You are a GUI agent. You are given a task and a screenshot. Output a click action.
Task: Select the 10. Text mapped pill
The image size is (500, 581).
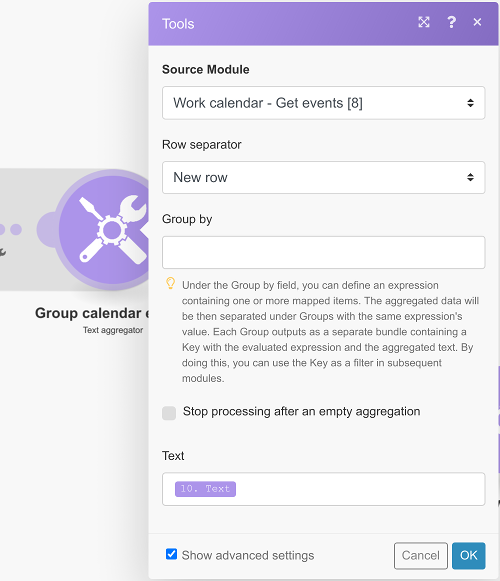[205, 489]
